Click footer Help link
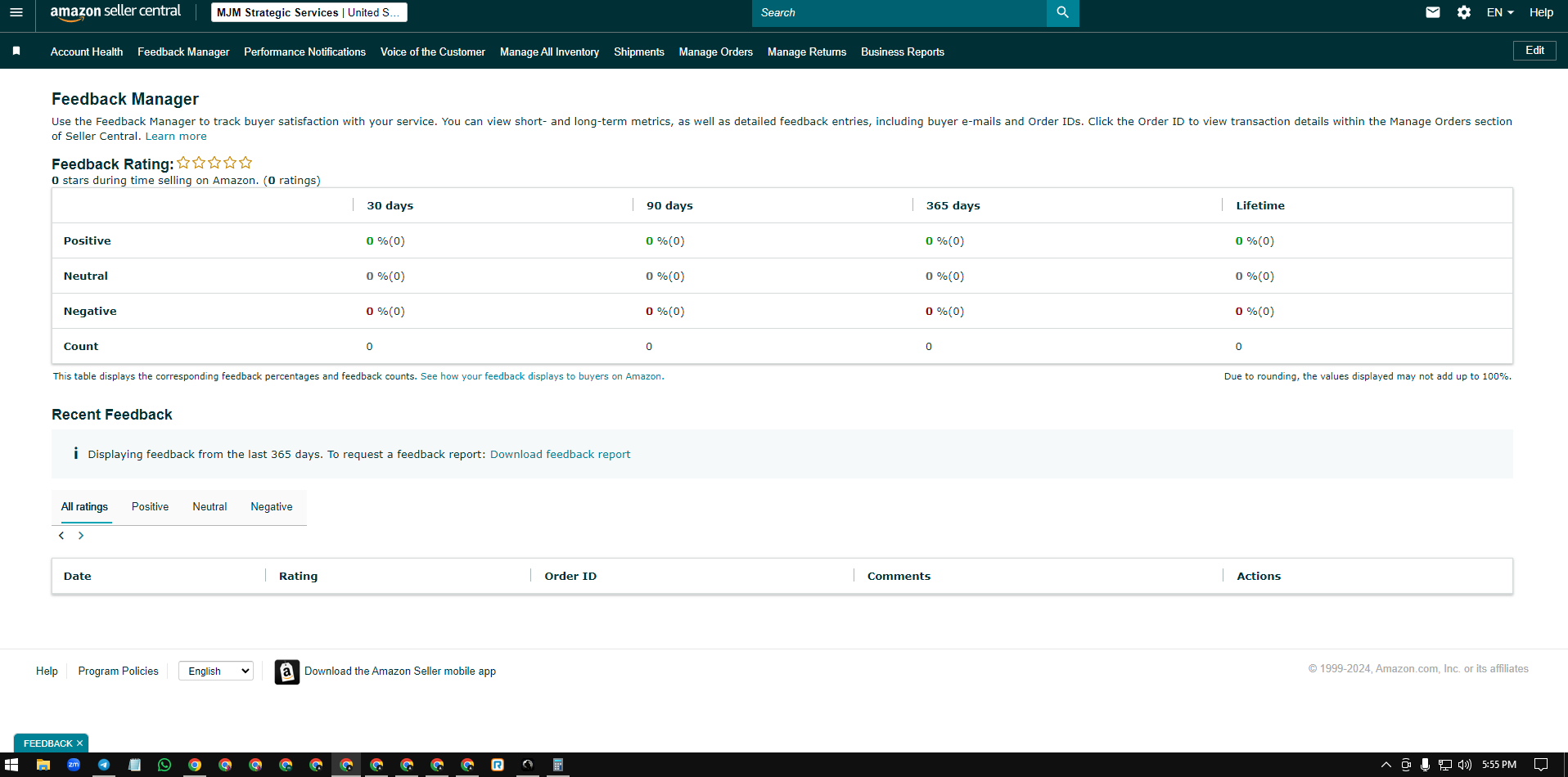This screenshot has width=1568, height=777. [x=47, y=671]
